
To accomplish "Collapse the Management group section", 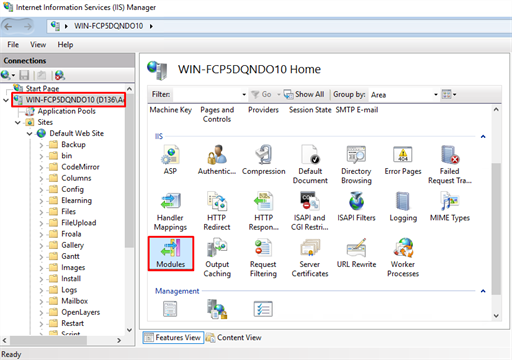I will (483, 291).
